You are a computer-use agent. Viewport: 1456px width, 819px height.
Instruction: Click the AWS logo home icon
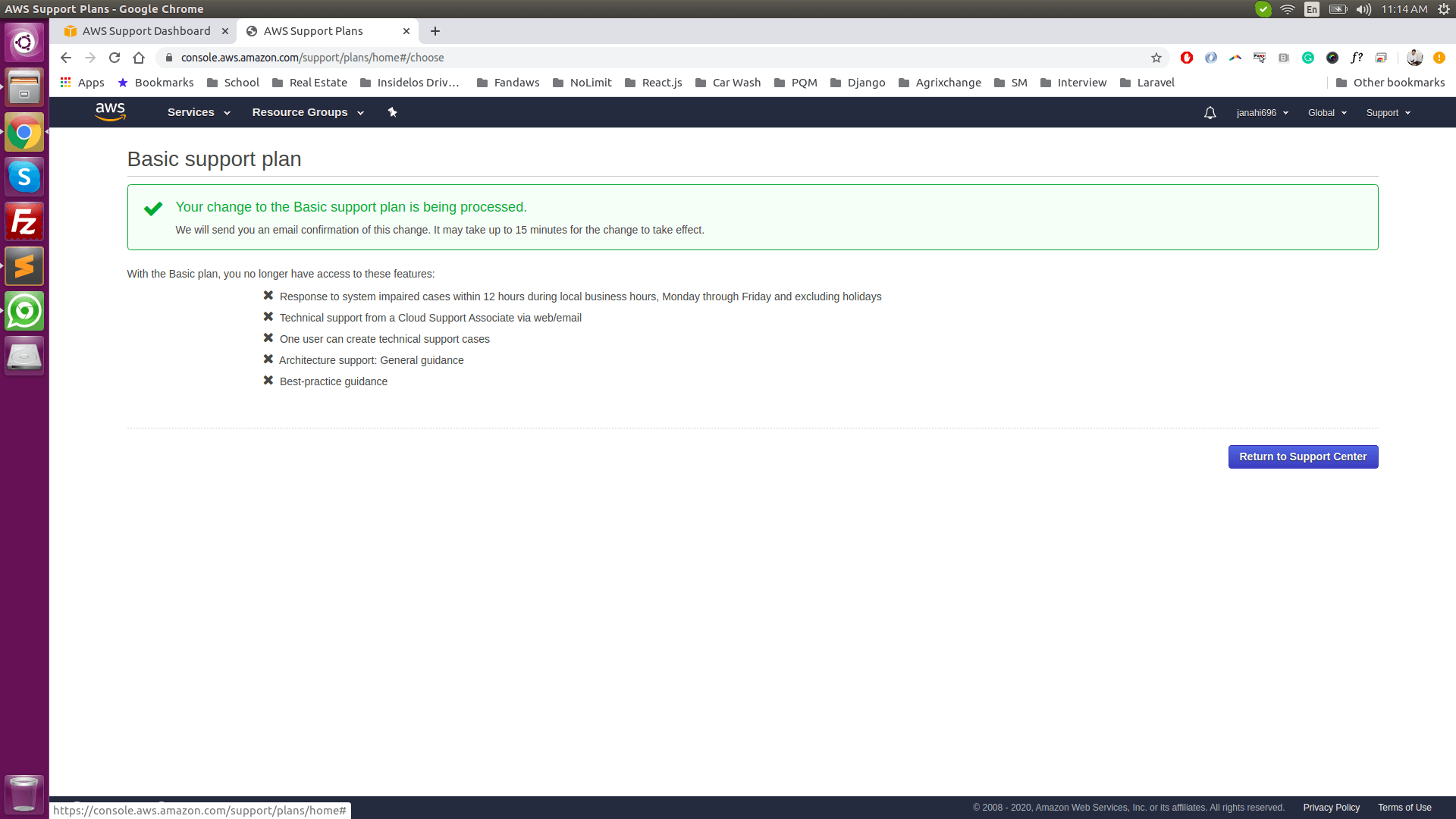[x=110, y=112]
